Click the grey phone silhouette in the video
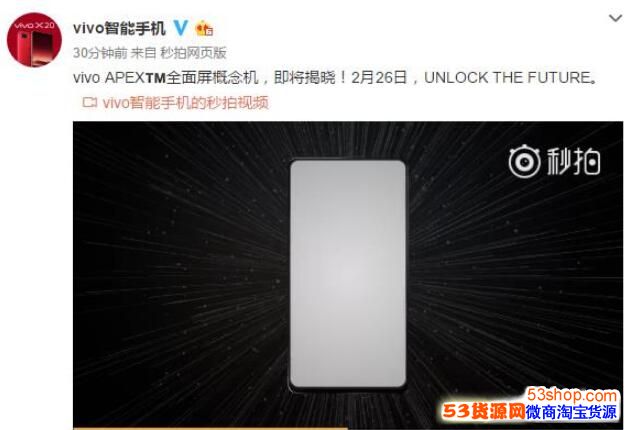The width and height of the screenshot is (626, 430). 348,274
